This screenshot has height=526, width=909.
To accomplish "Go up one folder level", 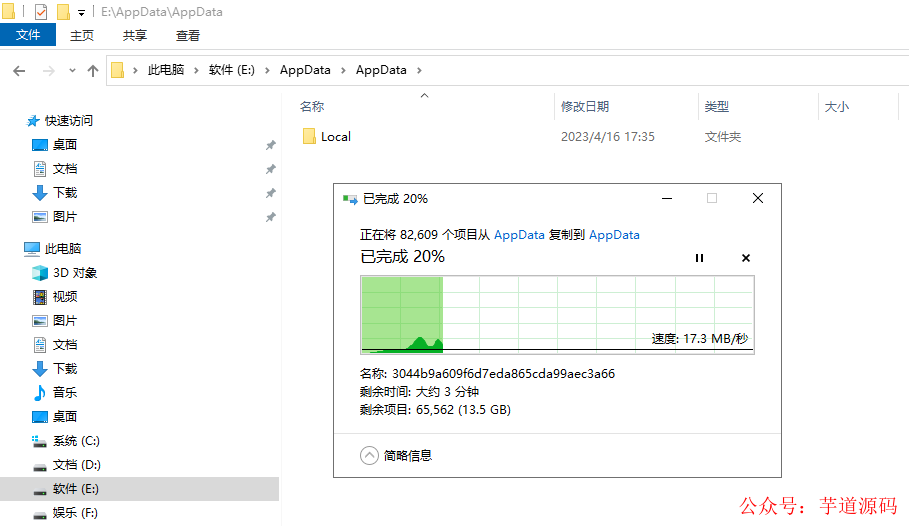I will click(x=93, y=71).
